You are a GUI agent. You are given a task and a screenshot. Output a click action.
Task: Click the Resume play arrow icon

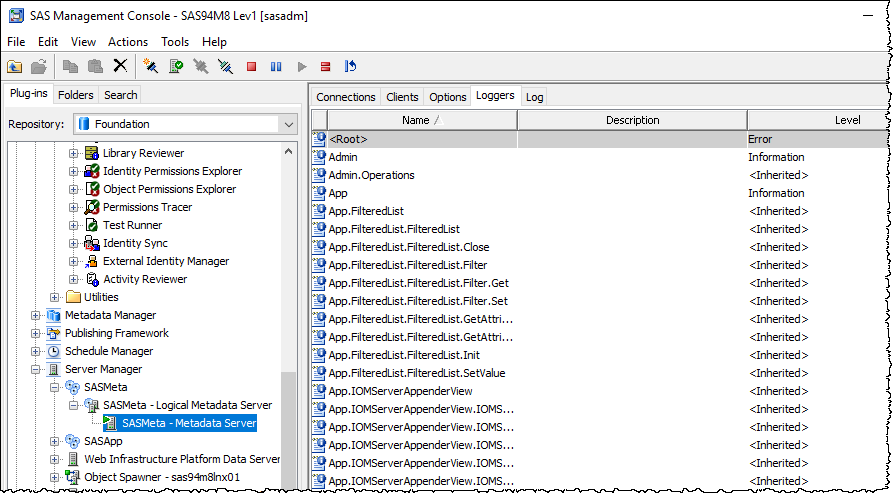[302, 67]
